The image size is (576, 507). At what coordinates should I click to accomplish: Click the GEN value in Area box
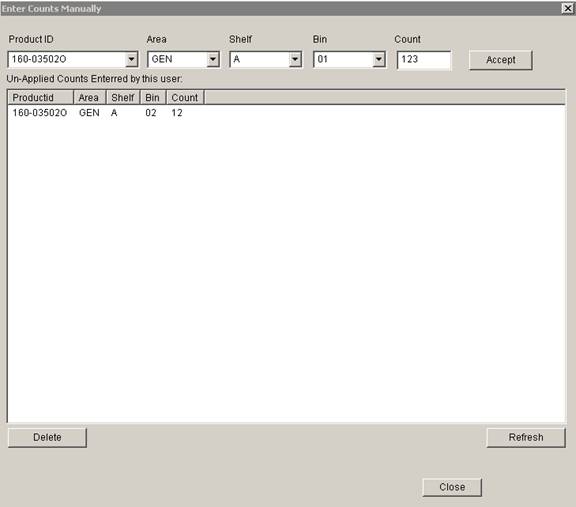click(162, 59)
